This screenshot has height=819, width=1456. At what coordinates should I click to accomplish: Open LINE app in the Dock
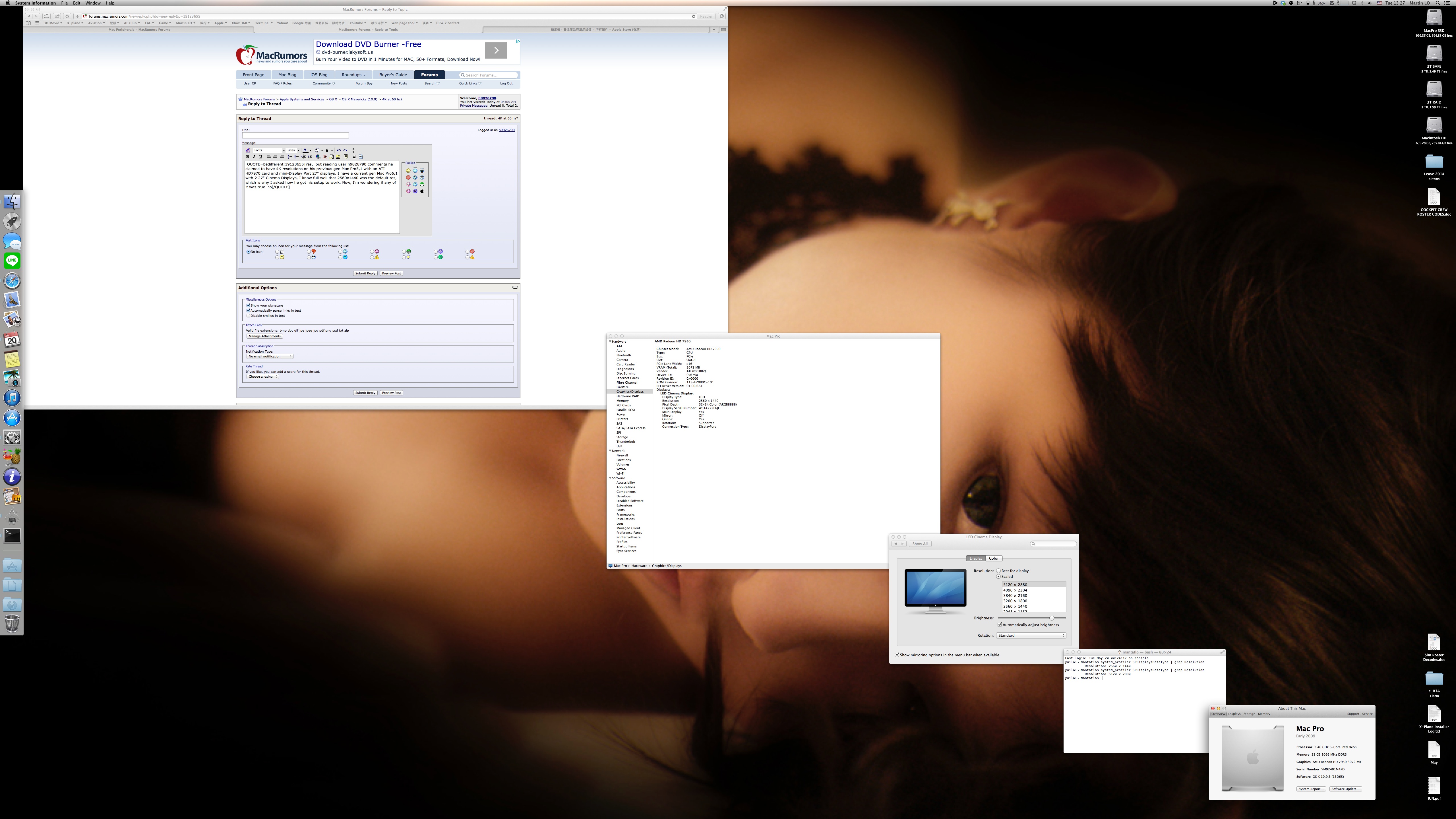click(x=12, y=260)
